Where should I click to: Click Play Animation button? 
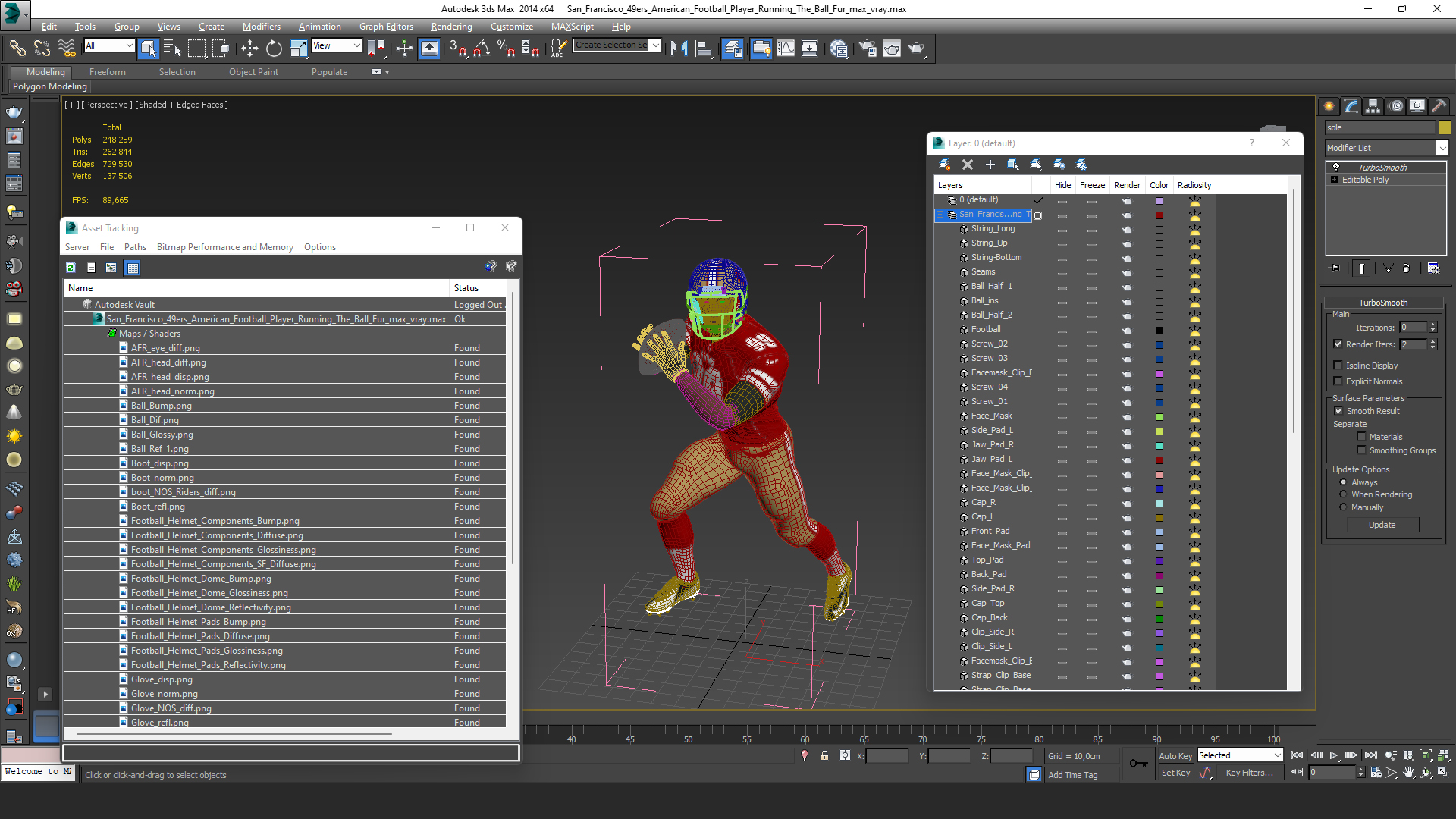(x=1334, y=755)
